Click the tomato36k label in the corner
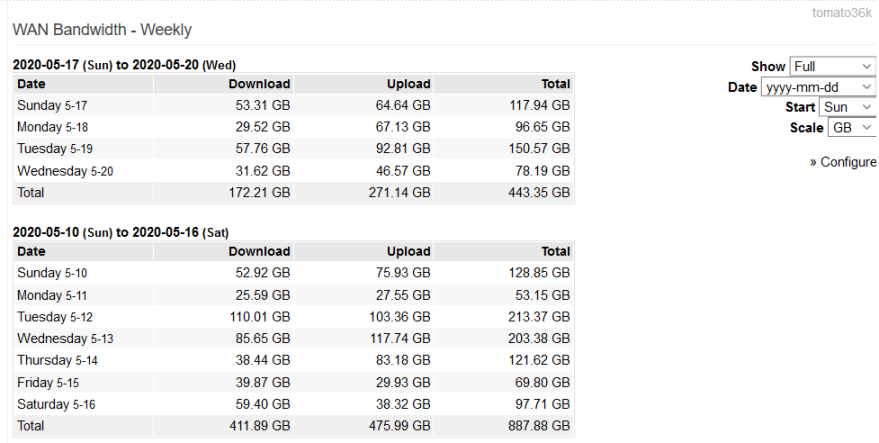Image resolution: width=879 pixels, height=443 pixels. [842, 13]
